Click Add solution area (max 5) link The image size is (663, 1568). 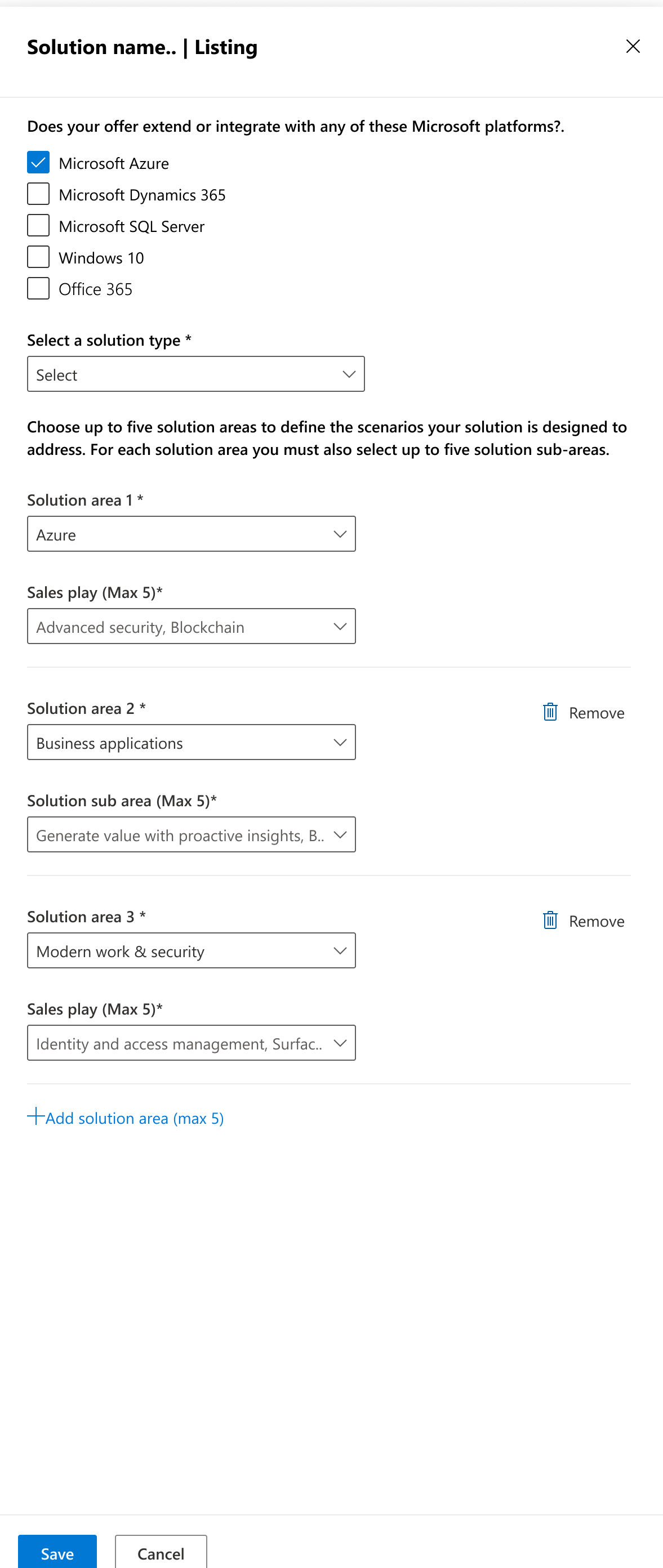[135, 1118]
